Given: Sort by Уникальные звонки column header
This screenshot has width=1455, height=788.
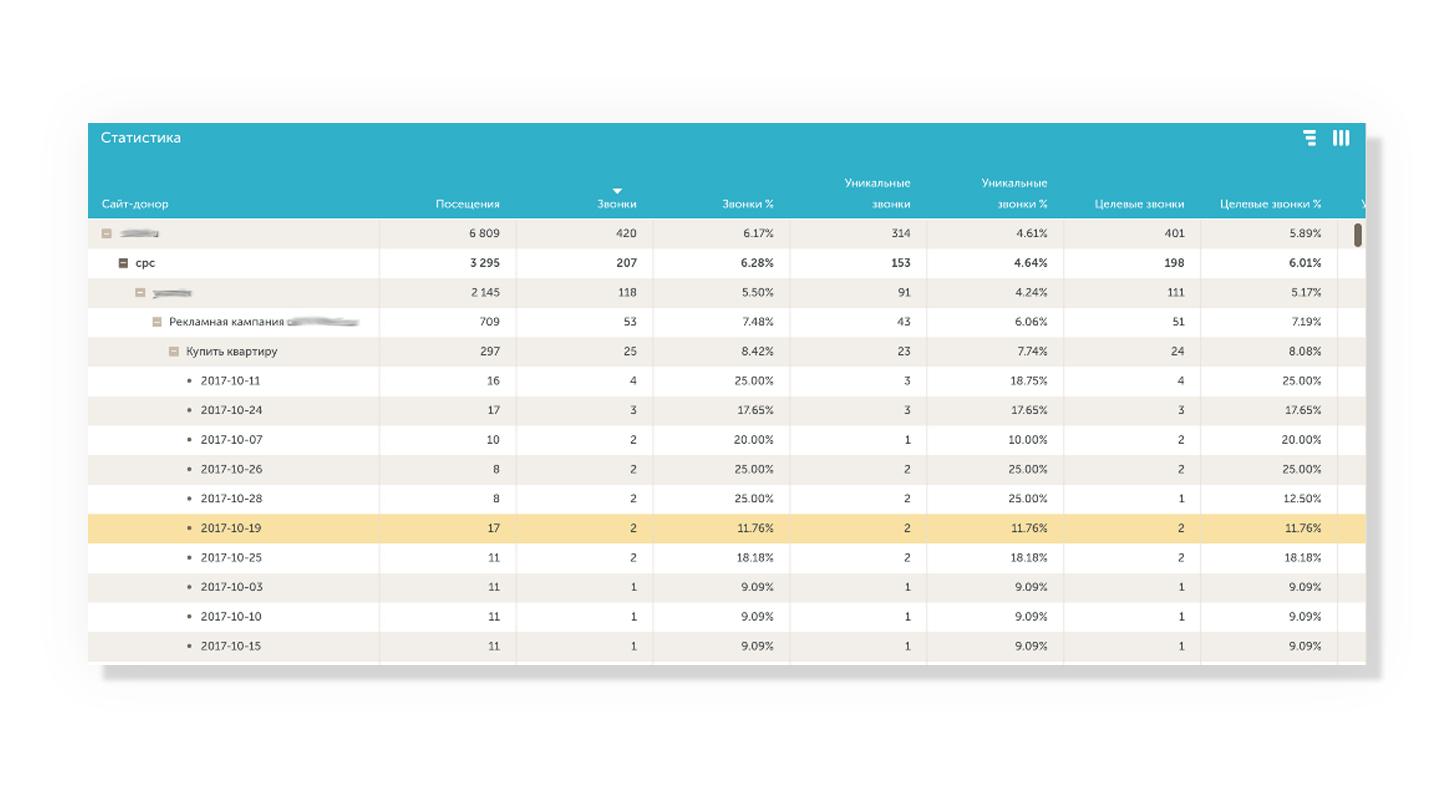Looking at the screenshot, I should [x=877, y=194].
